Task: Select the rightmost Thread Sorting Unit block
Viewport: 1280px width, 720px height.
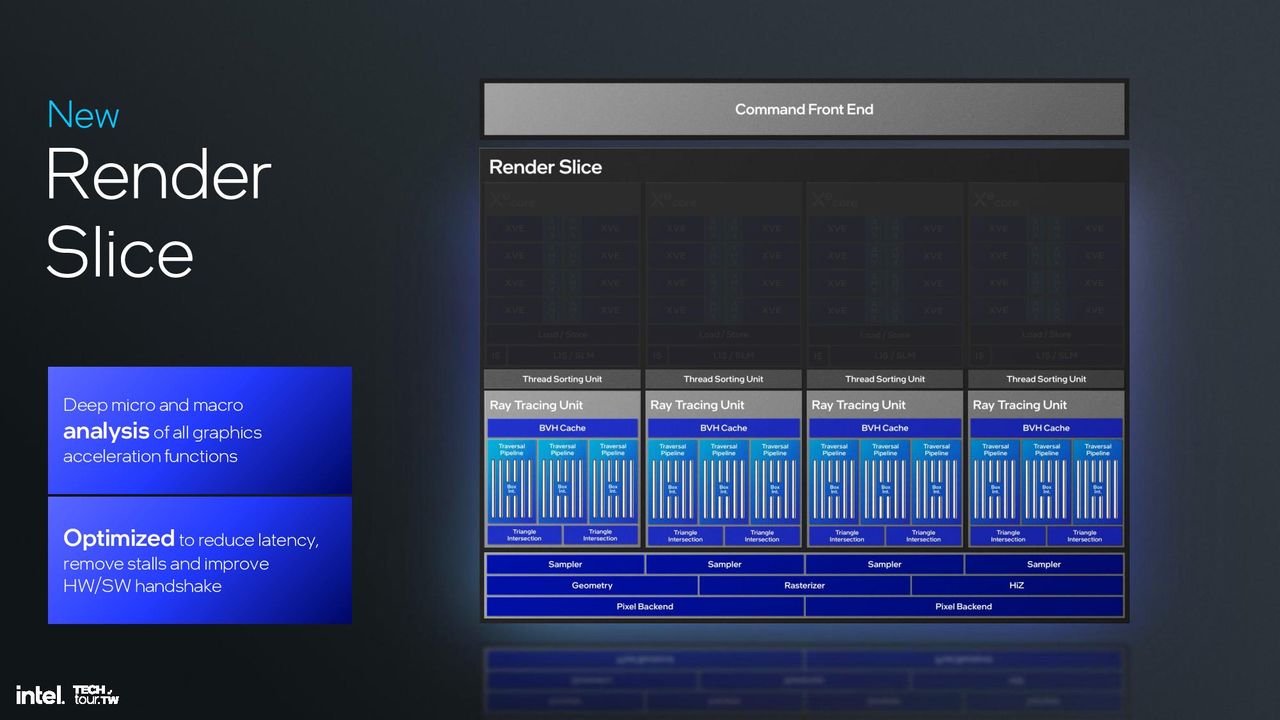Action: tap(1046, 379)
